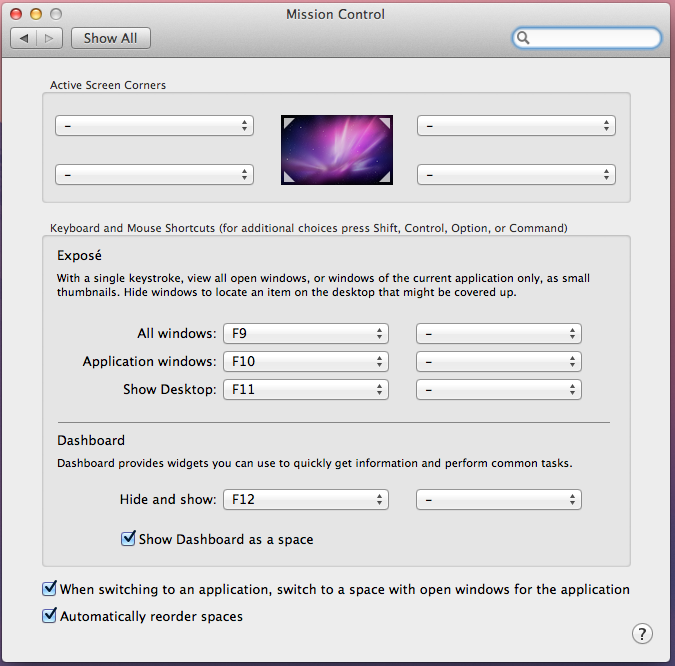Open Hide and show F12 dropdown

point(306,499)
